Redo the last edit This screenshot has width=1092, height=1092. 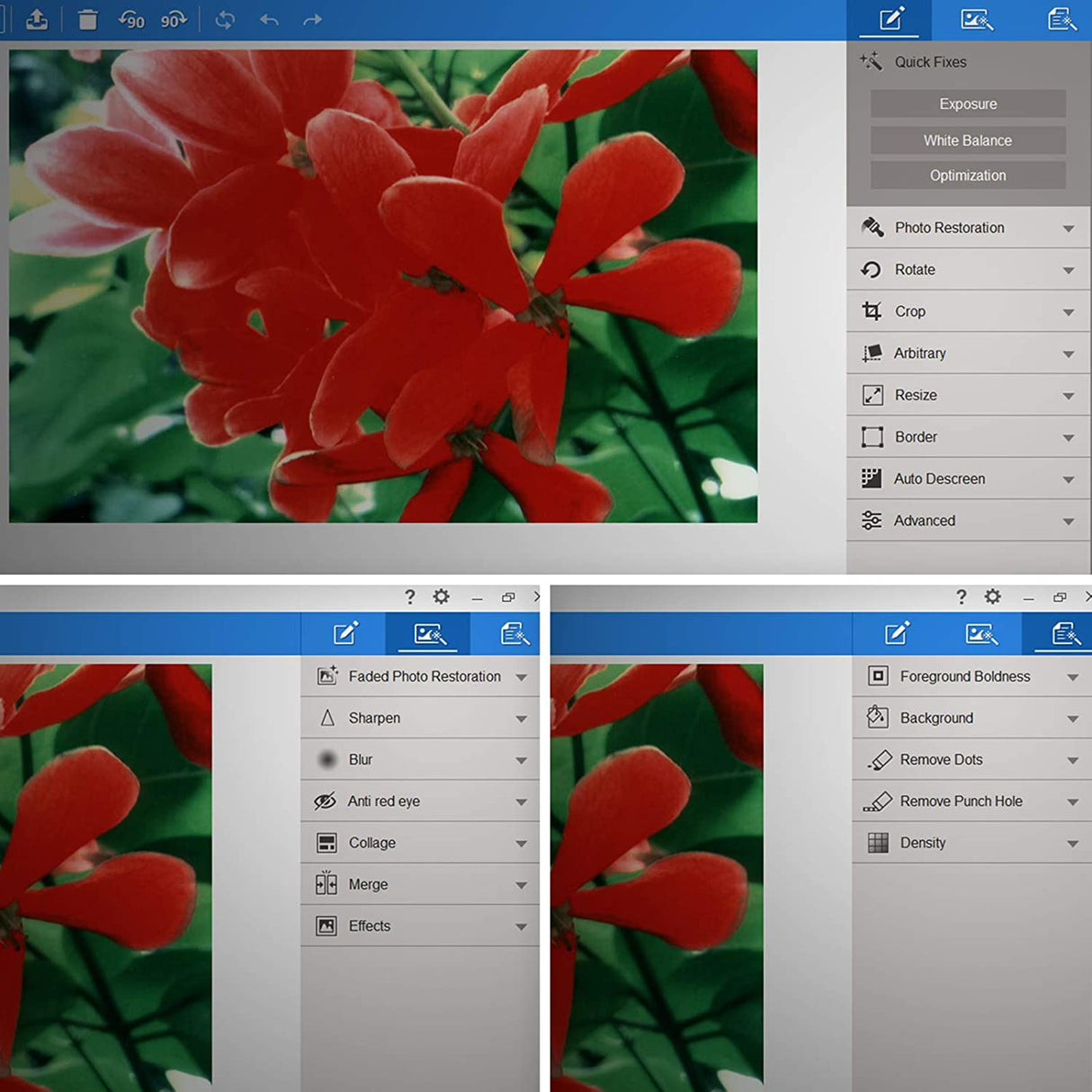(x=312, y=19)
